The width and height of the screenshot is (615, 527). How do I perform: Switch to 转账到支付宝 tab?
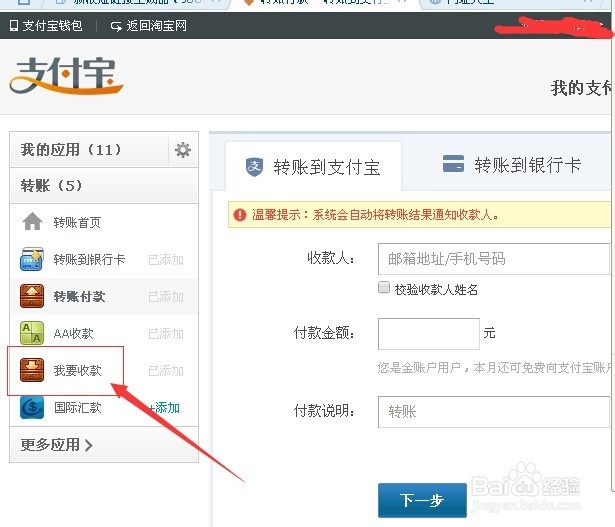point(313,167)
